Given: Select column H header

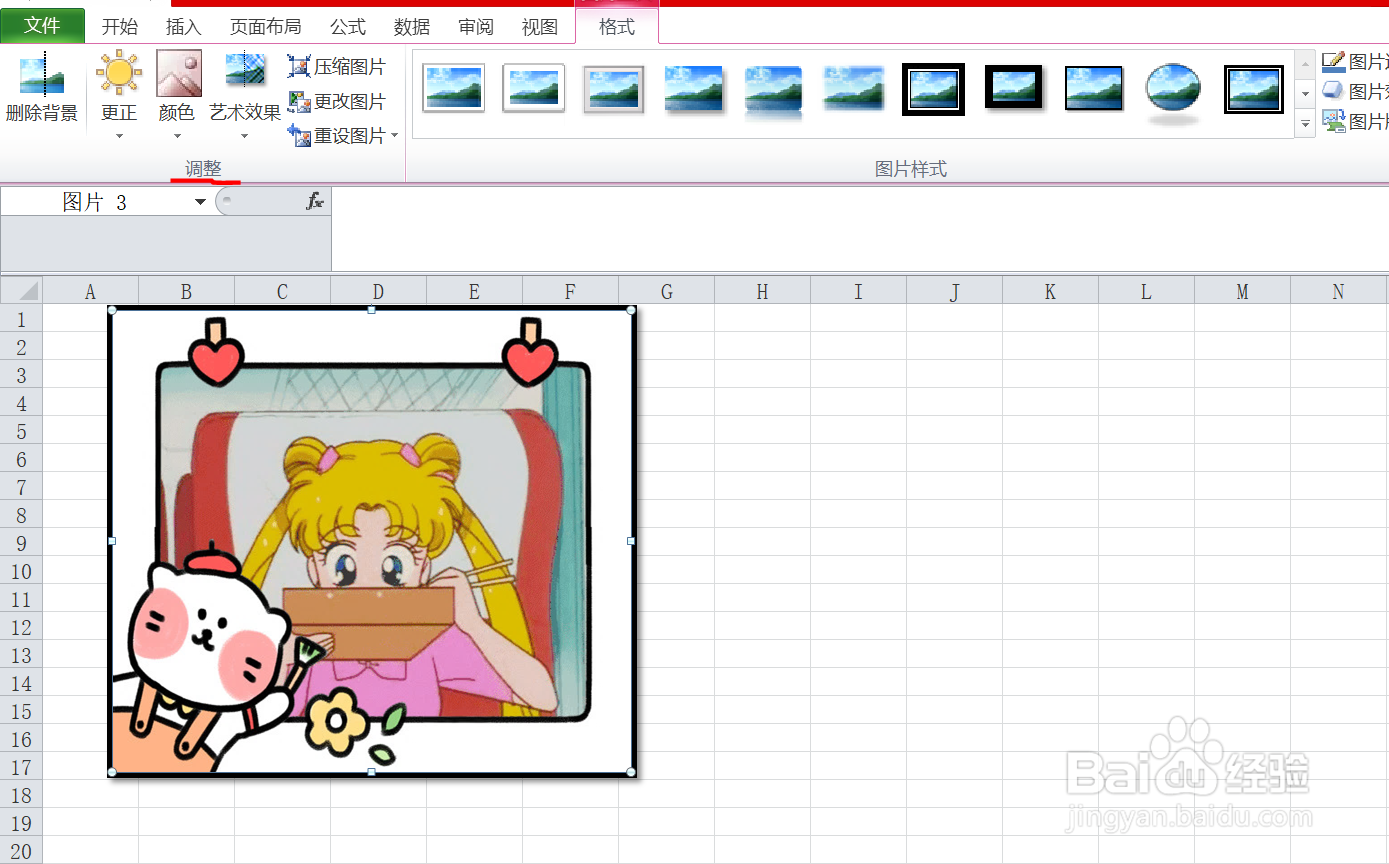Looking at the screenshot, I should [x=762, y=291].
